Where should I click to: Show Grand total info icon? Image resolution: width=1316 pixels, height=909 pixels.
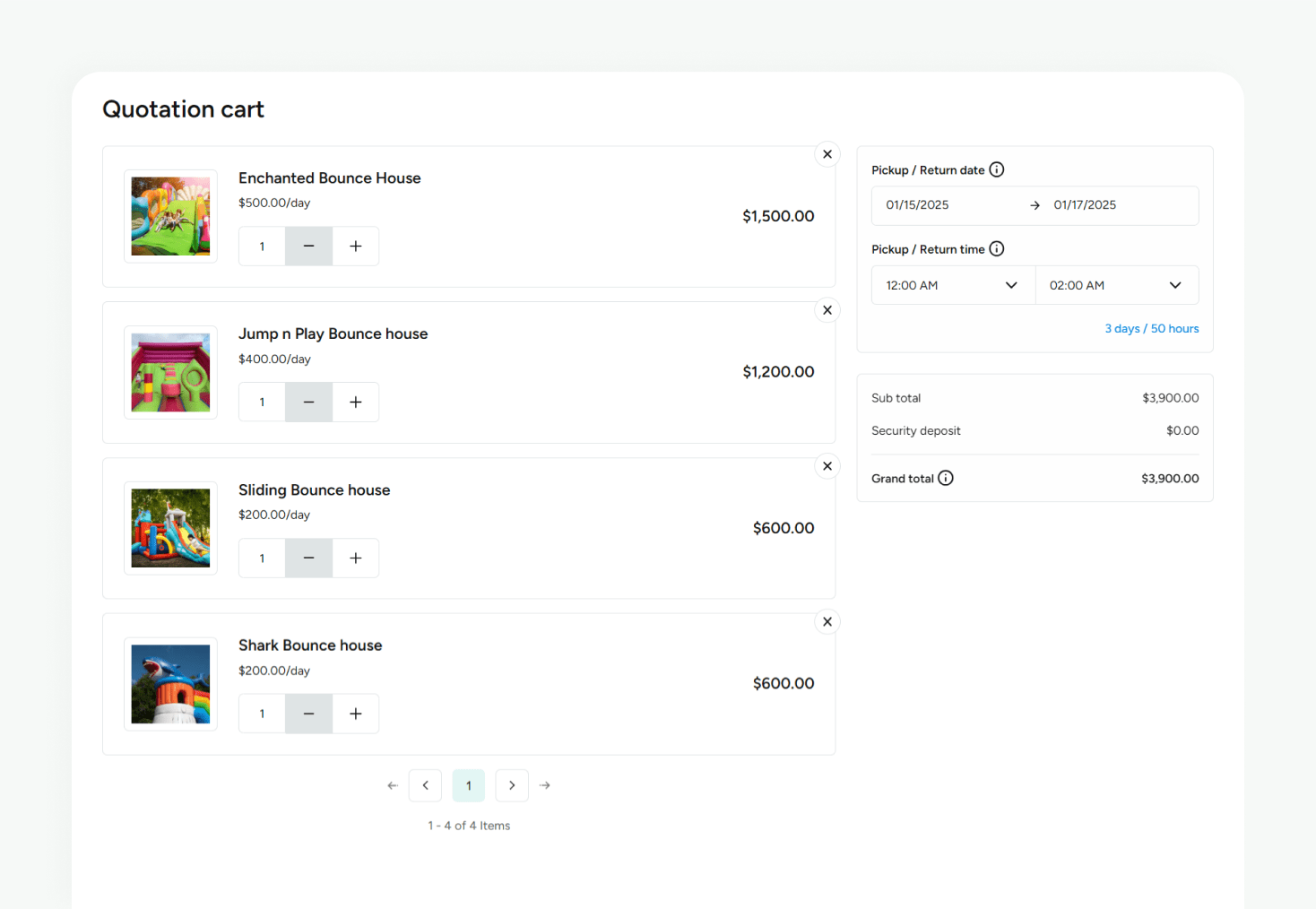[x=946, y=478]
